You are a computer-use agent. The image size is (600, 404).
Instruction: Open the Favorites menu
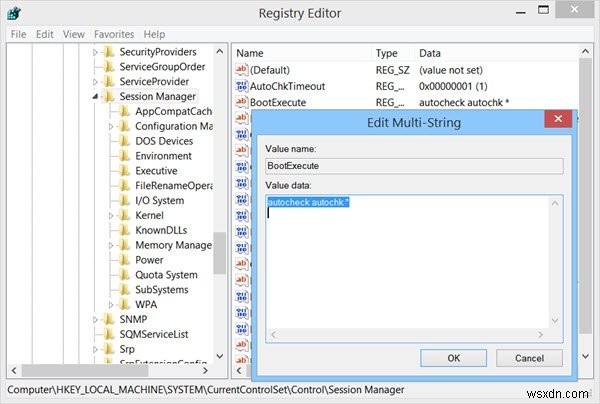(x=114, y=34)
